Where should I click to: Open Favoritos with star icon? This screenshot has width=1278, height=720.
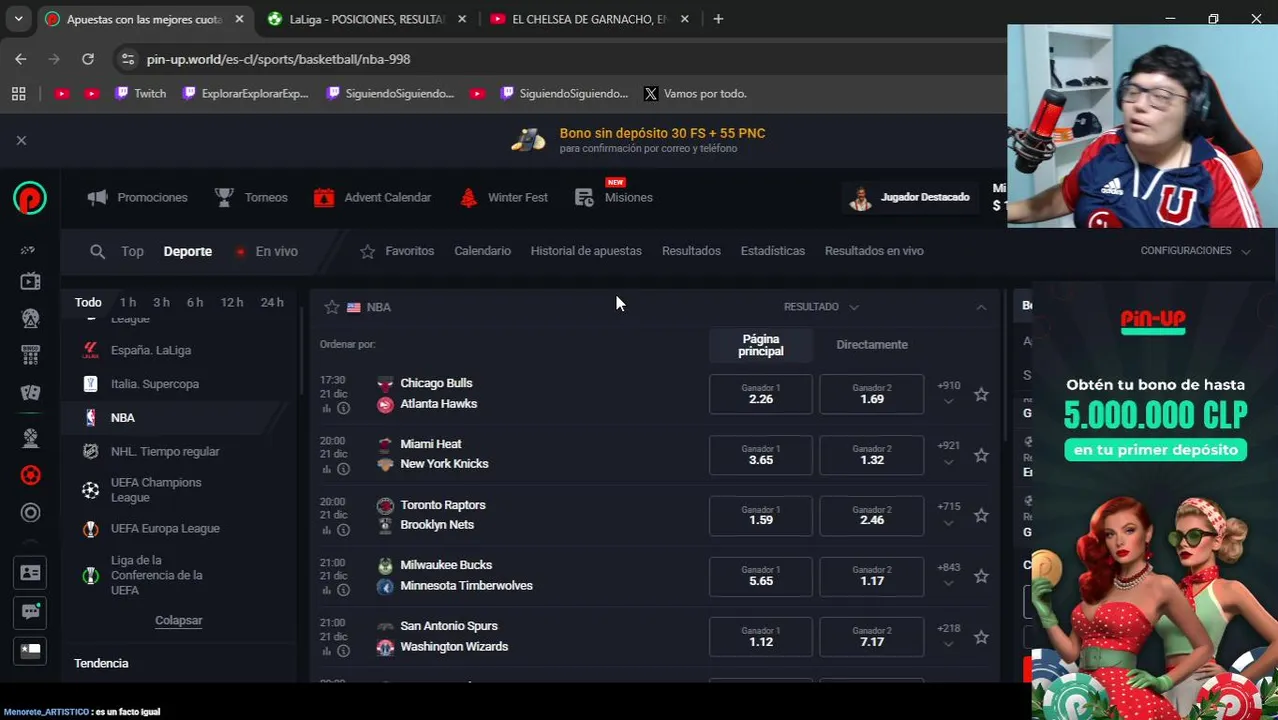[x=397, y=251]
